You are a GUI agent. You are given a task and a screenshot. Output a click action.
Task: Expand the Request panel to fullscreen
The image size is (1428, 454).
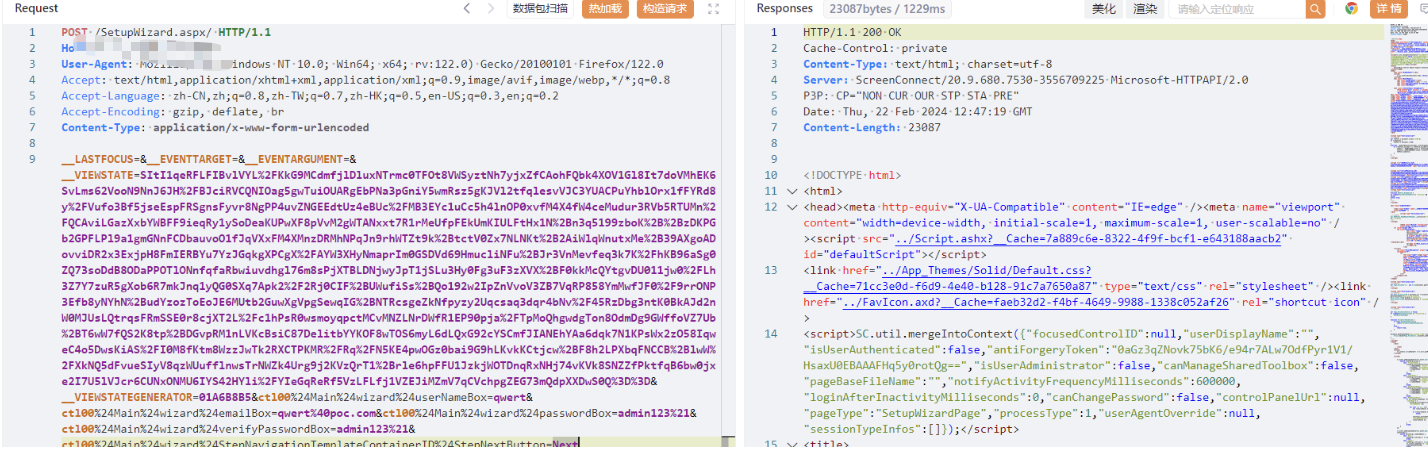click(714, 9)
